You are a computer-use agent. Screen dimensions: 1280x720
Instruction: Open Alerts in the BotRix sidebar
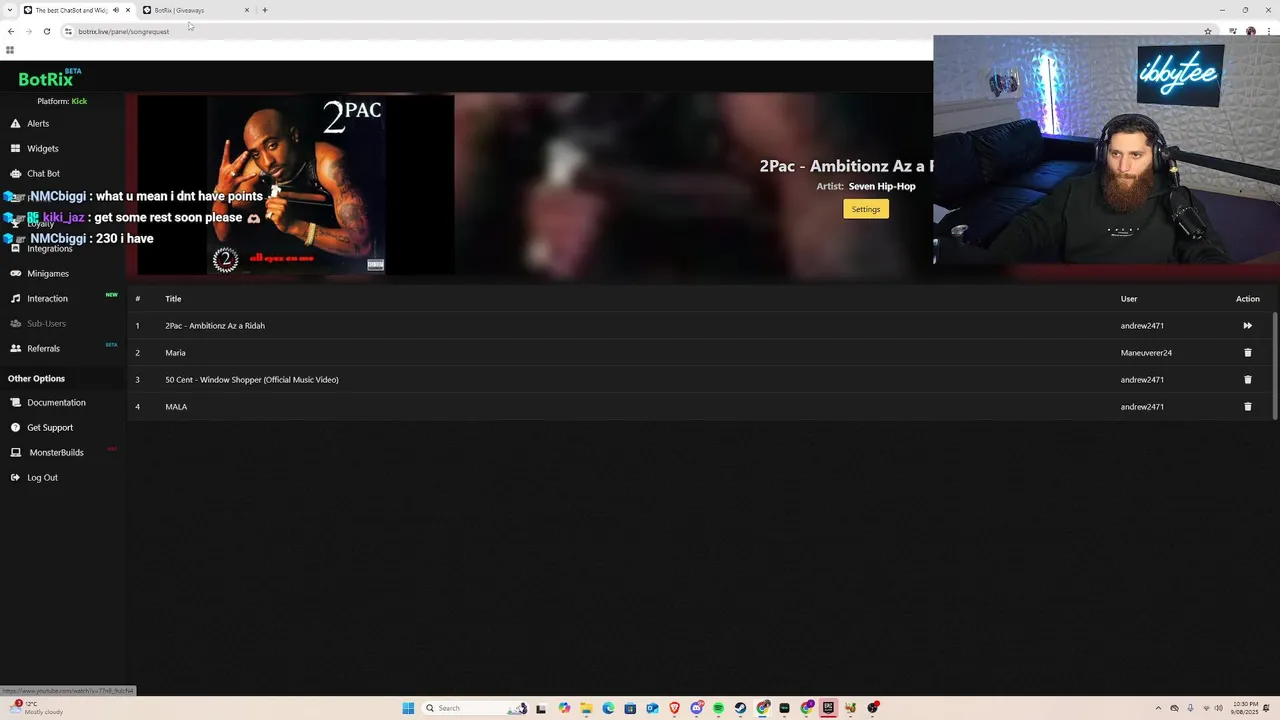[38, 123]
